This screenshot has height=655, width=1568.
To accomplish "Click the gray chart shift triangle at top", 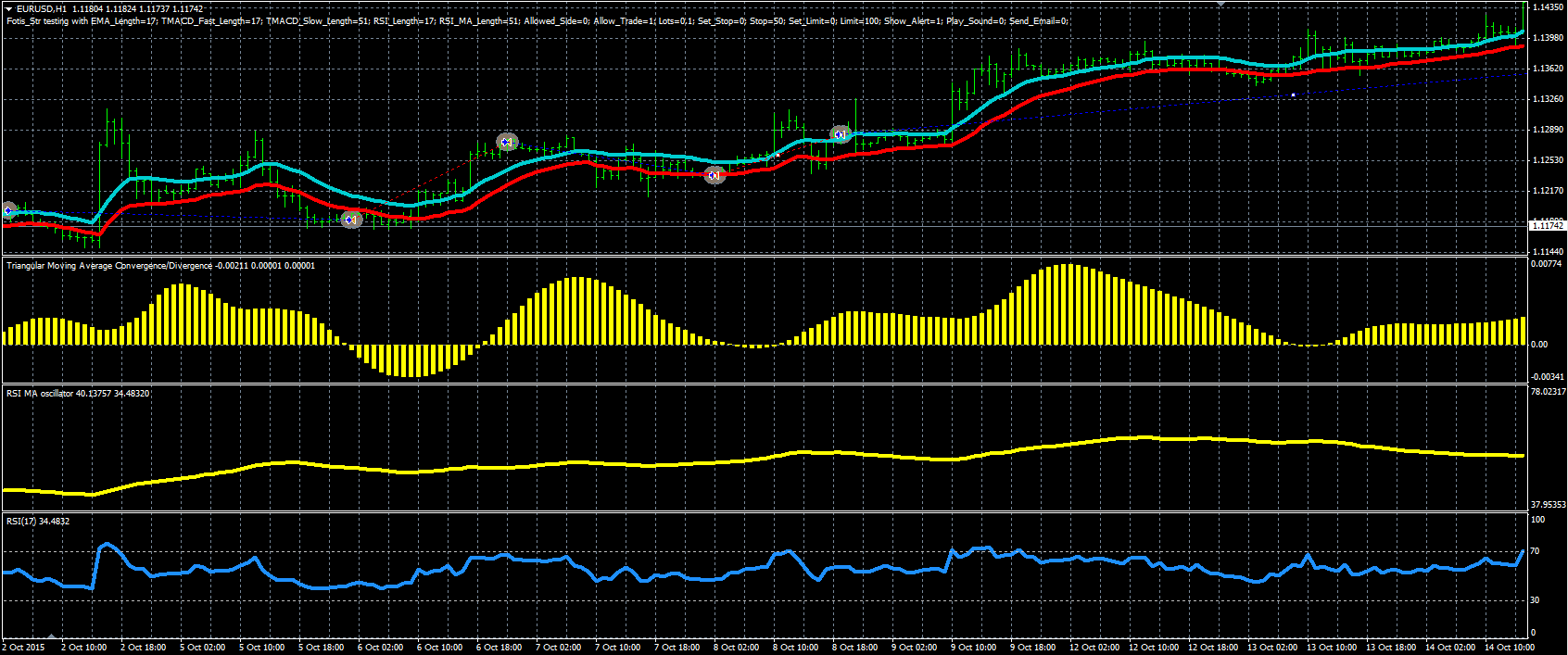I will tap(1220, 4).
